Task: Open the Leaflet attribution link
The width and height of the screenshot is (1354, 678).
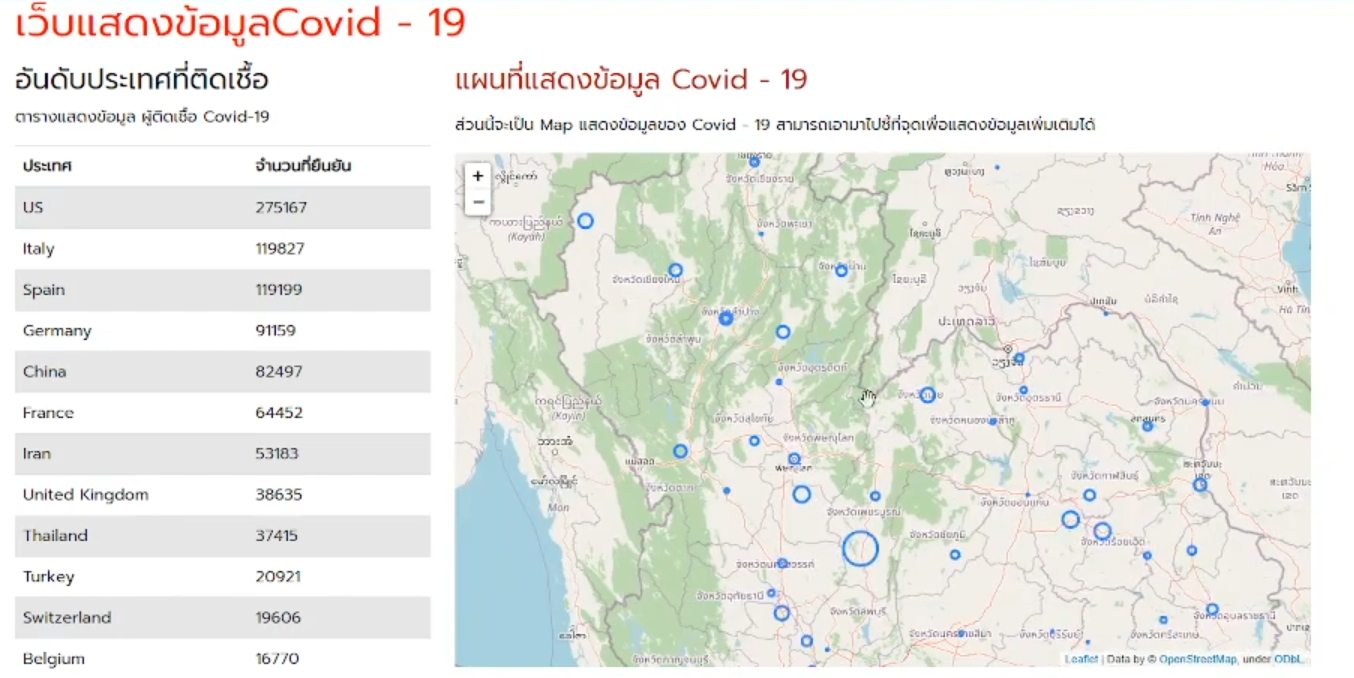Action: click(1081, 659)
